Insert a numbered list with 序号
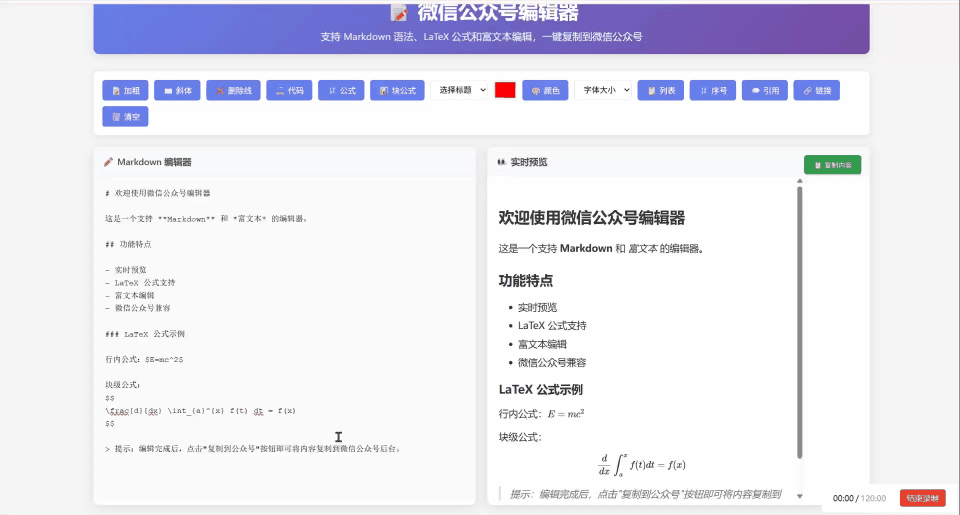 (713, 91)
